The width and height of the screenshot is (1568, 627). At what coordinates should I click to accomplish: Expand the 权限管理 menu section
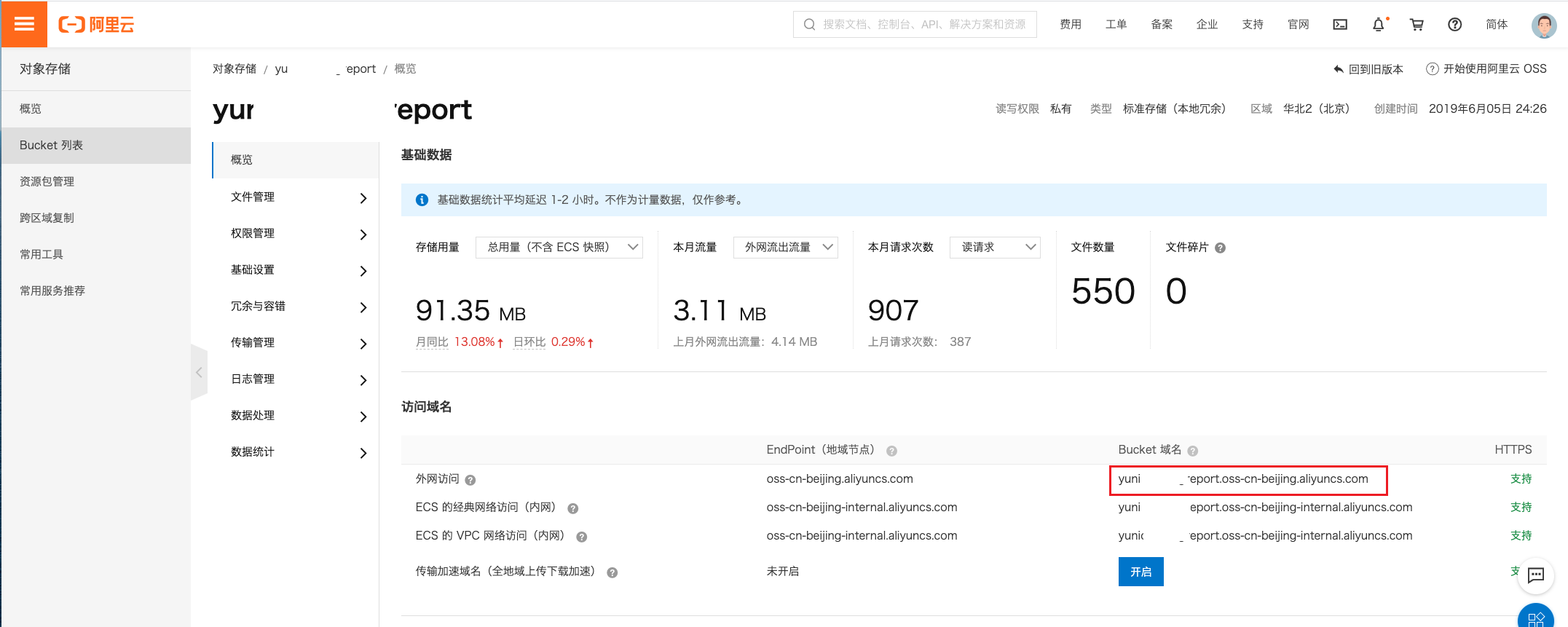pos(296,234)
